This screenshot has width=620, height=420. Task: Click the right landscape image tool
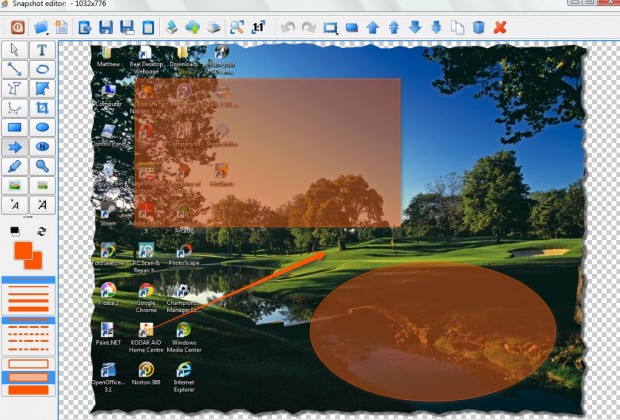click(x=42, y=185)
